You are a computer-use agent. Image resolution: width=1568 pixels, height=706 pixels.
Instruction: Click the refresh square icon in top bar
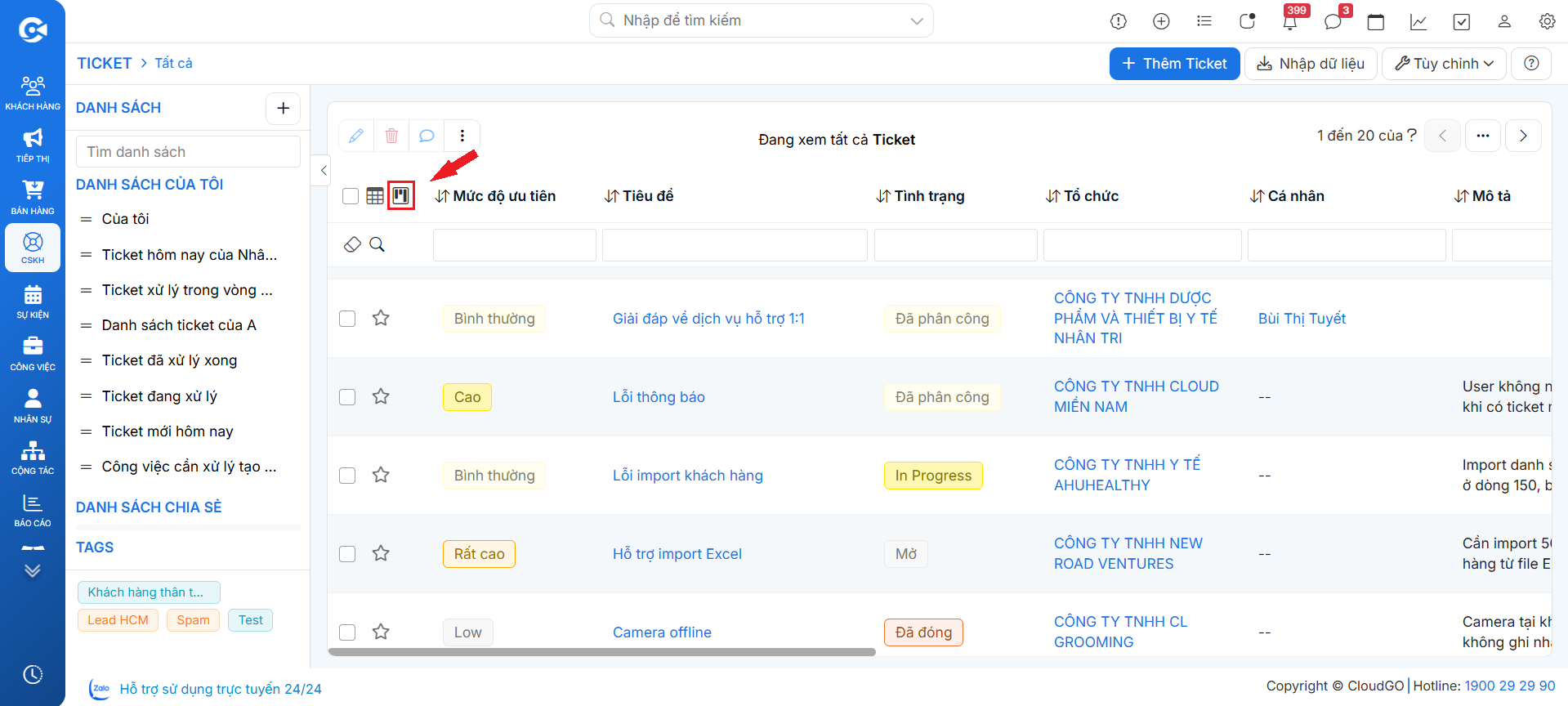tap(1247, 21)
